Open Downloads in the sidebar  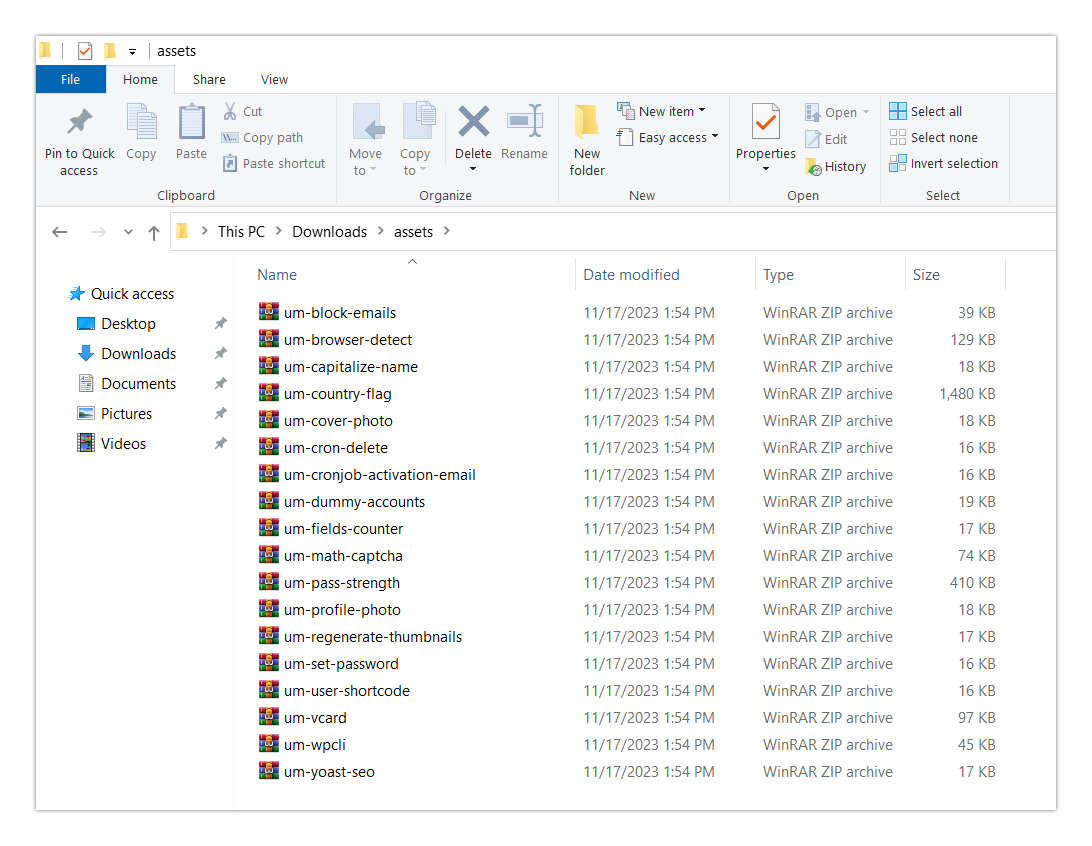tap(139, 354)
